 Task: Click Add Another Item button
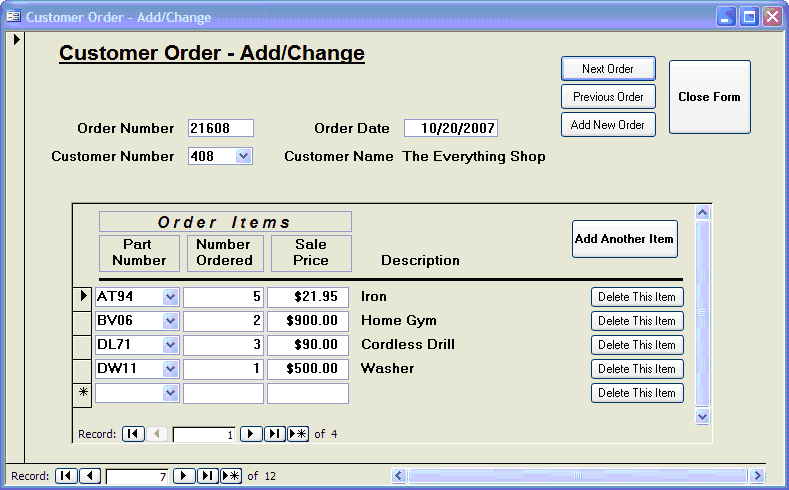(x=624, y=239)
